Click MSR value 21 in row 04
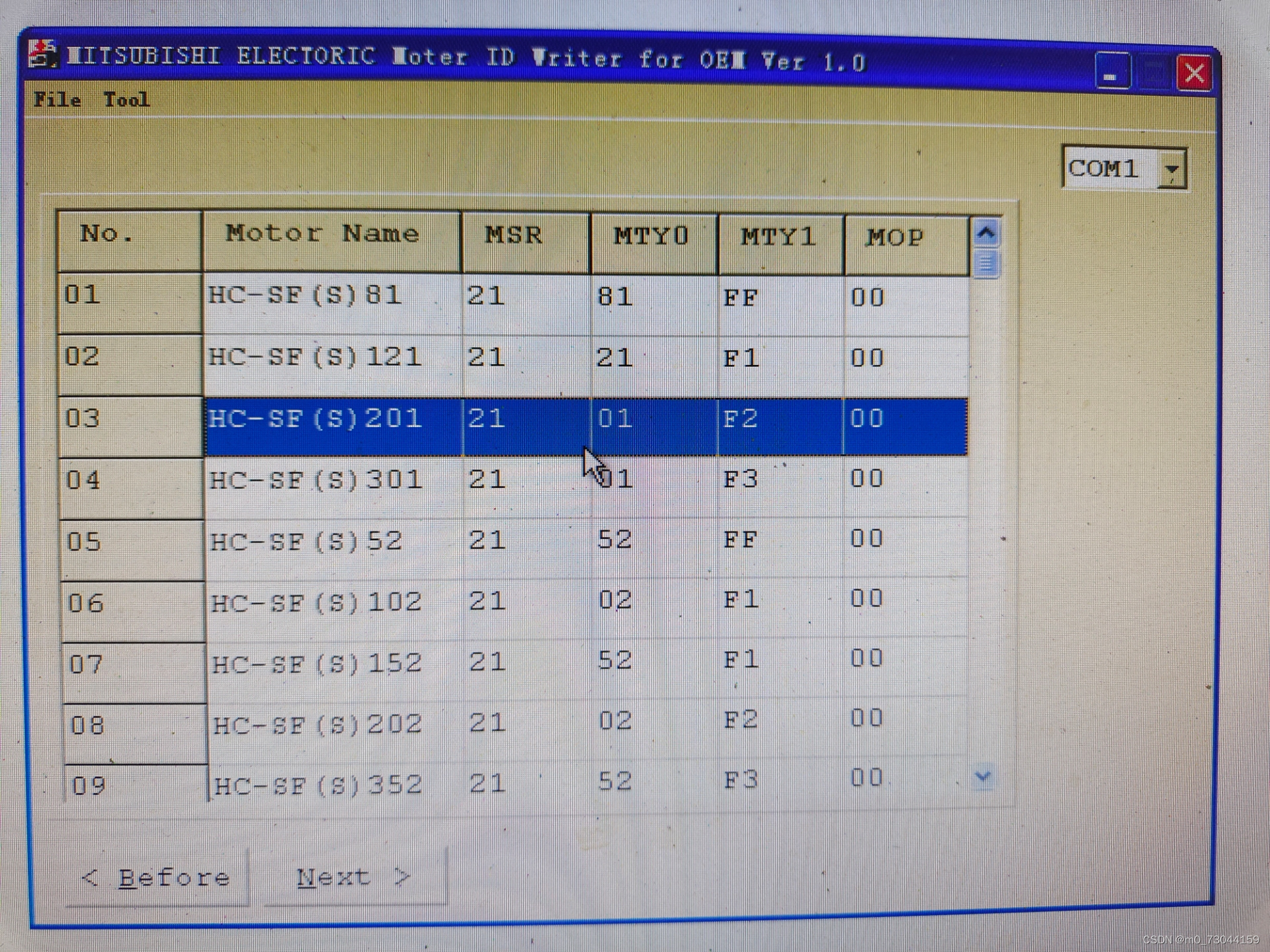Viewport: 1270px width, 952px height. (x=527, y=487)
